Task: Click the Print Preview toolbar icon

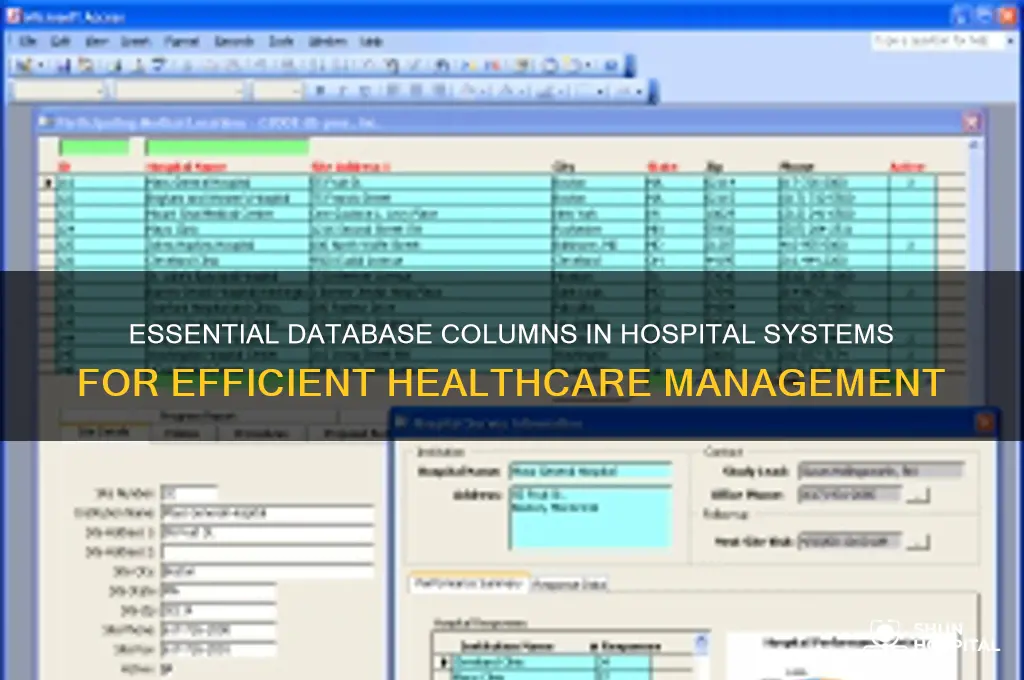Action: 138,65
